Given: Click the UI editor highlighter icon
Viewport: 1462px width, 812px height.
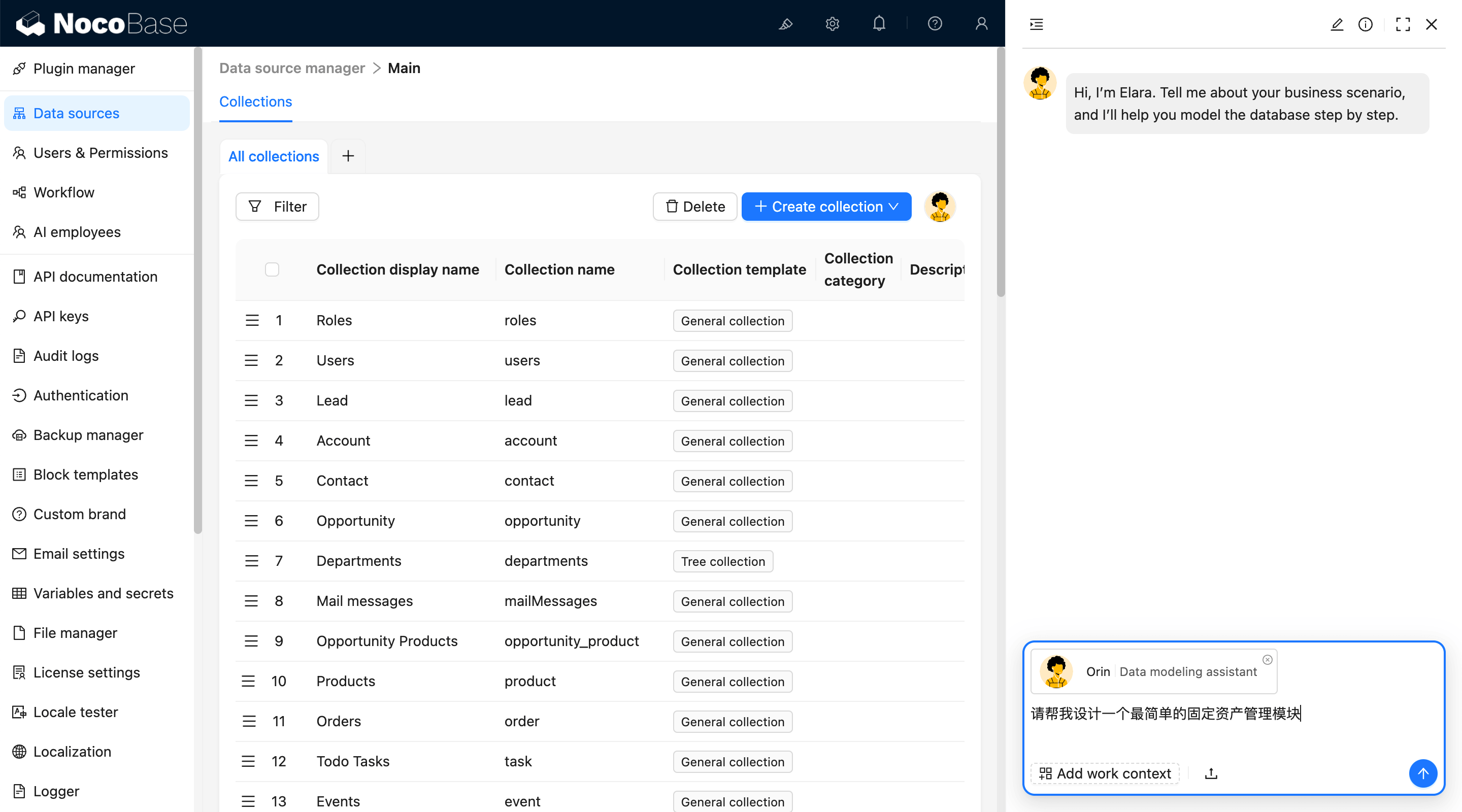Looking at the screenshot, I should click(x=785, y=23).
